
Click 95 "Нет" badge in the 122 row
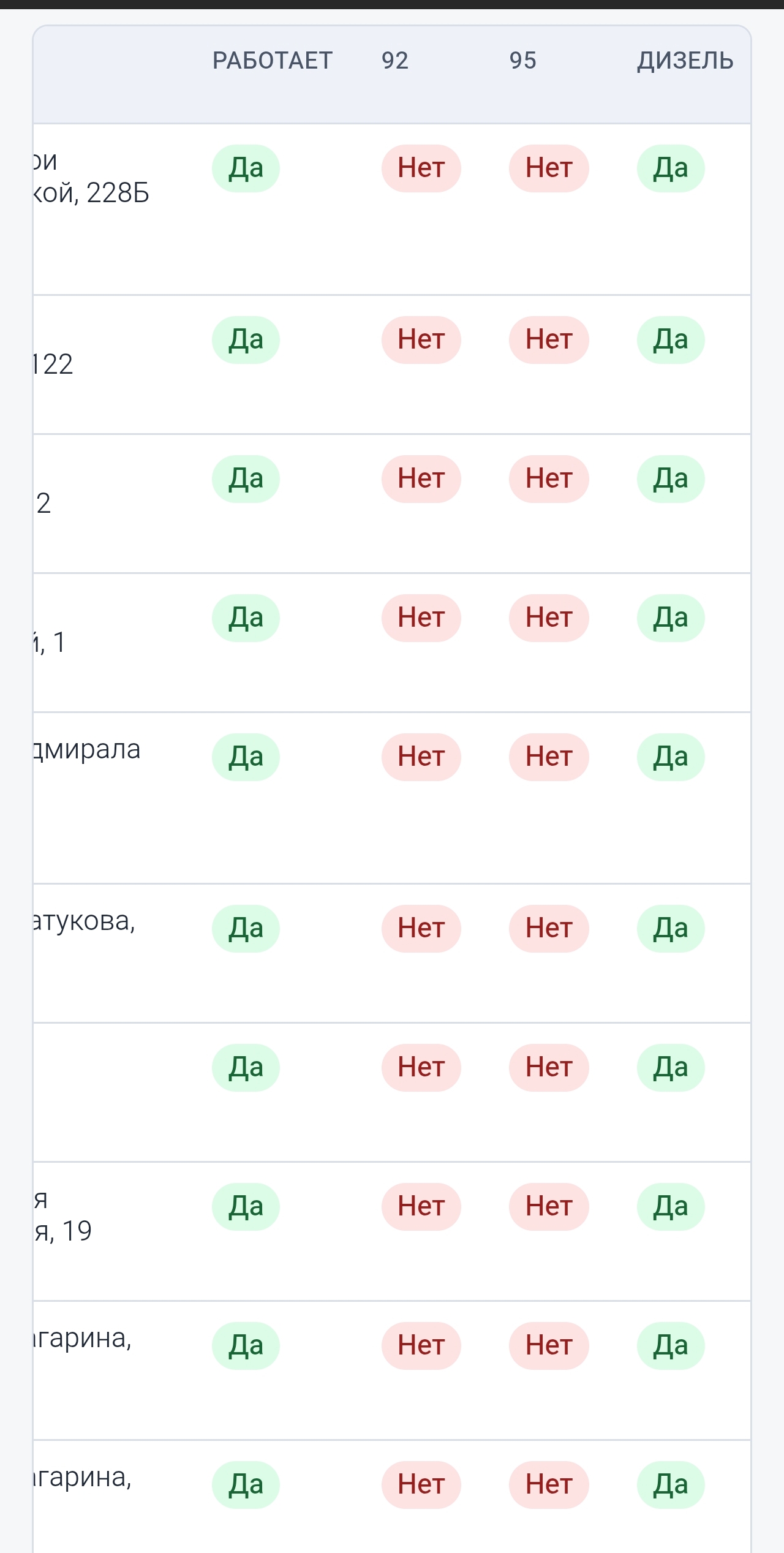[x=549, y=339]
